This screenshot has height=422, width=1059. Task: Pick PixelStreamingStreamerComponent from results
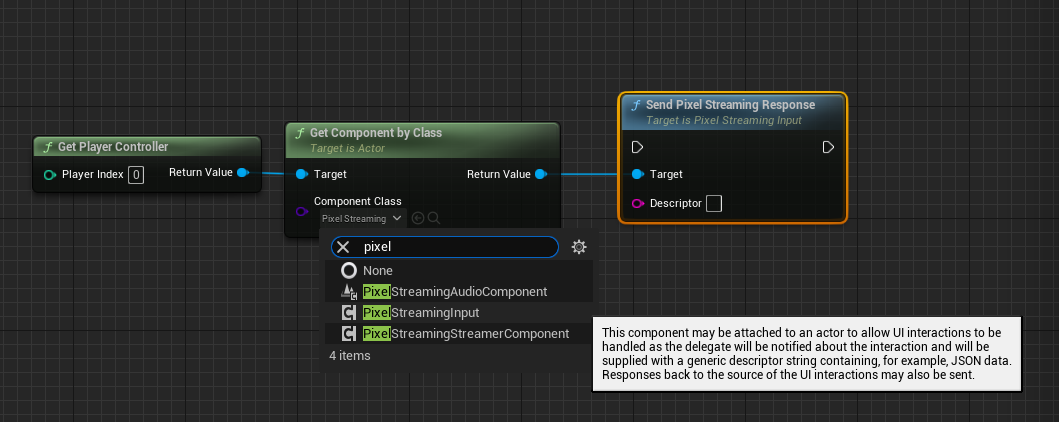tap(465, 334)
